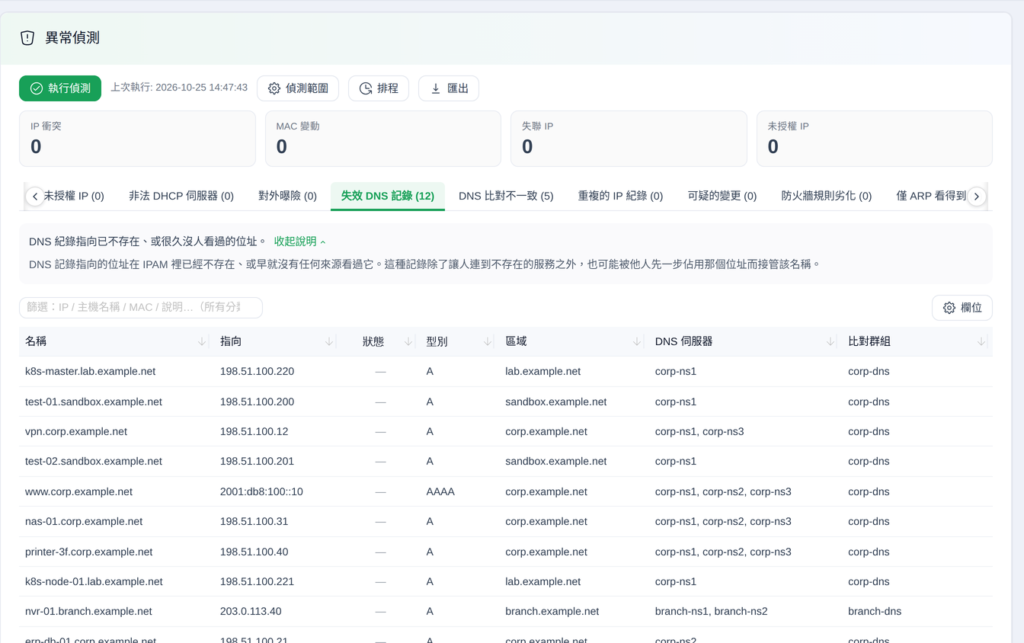
Task: Sort by DNS 伺服器 column arrow
Action: 830,341
